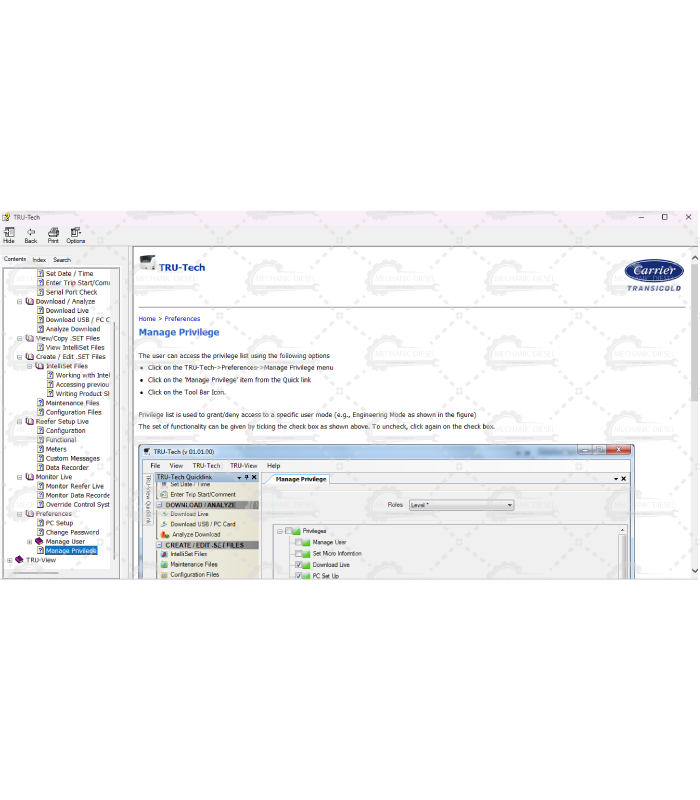This screenshot has height=800, width=700.
Task: Select the purple TRU-View book icon
Action: (19, 560)
